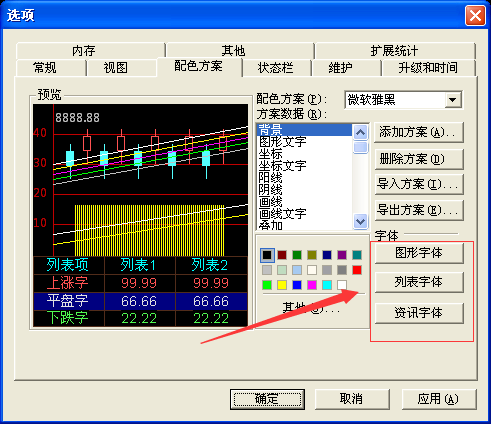Open the 图形字体 font settings
The width and height of the screenshot is (491, 424).
pyautogui.click(x=419, y=253)
